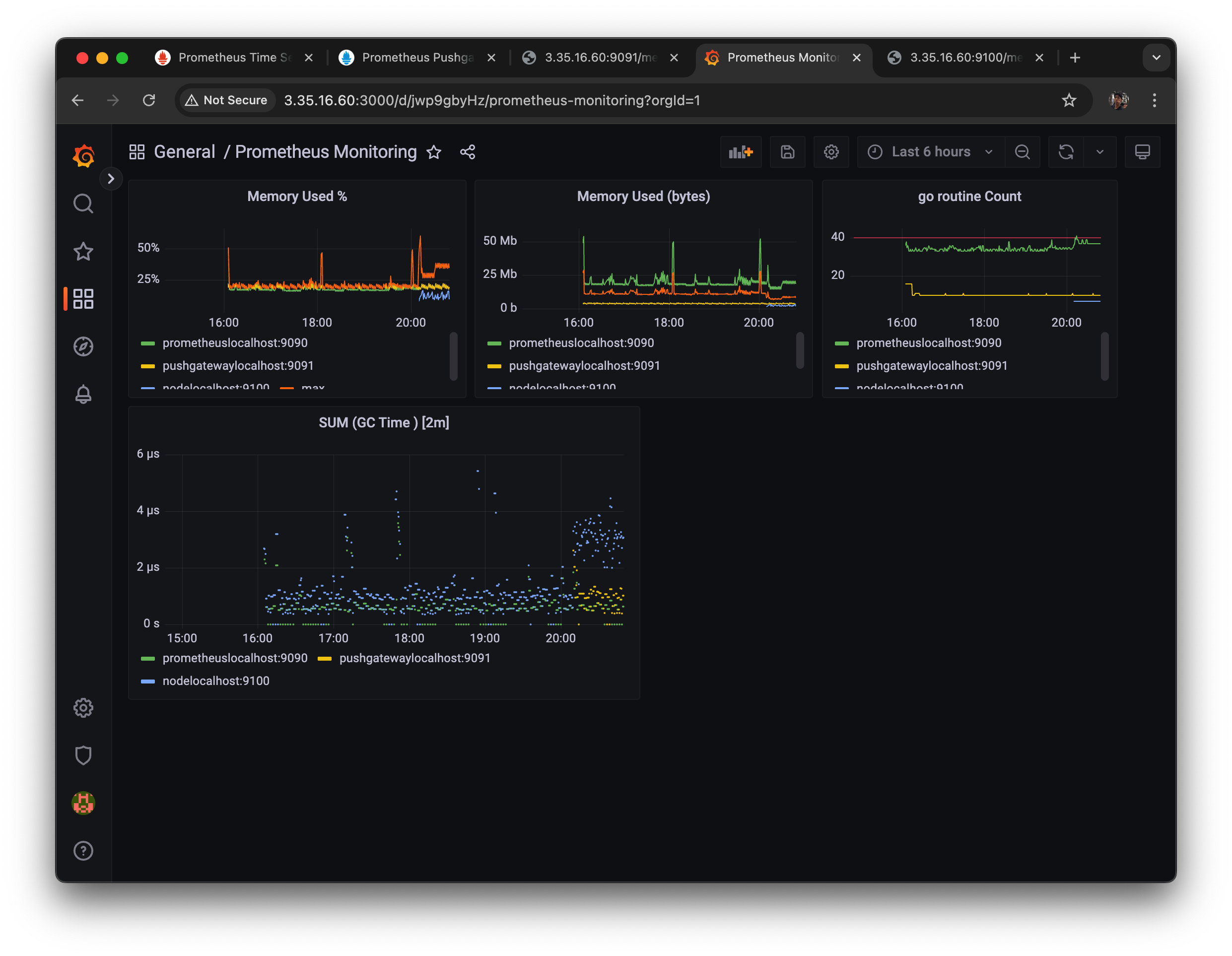The height and width of the screenshot is (956, 1232).
Task: Open Explore compass in sidebar
Action: [x=83, y=346]
